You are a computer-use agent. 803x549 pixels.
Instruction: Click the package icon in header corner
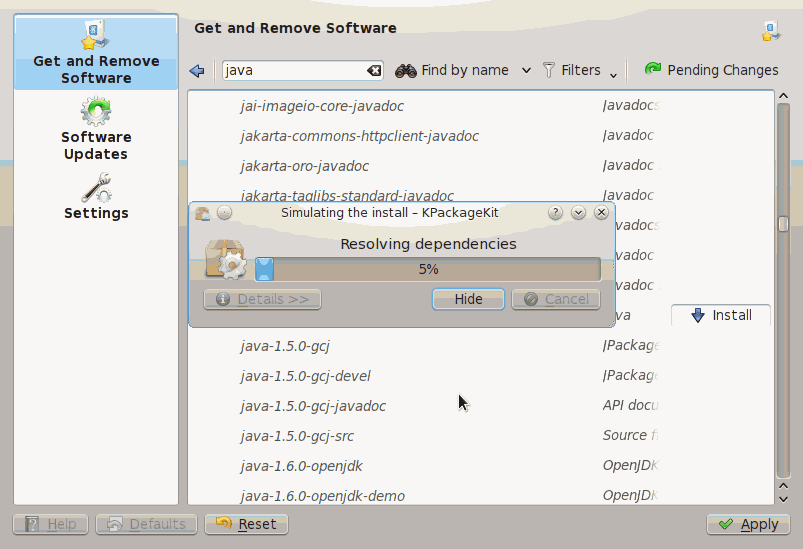[771, 31]
